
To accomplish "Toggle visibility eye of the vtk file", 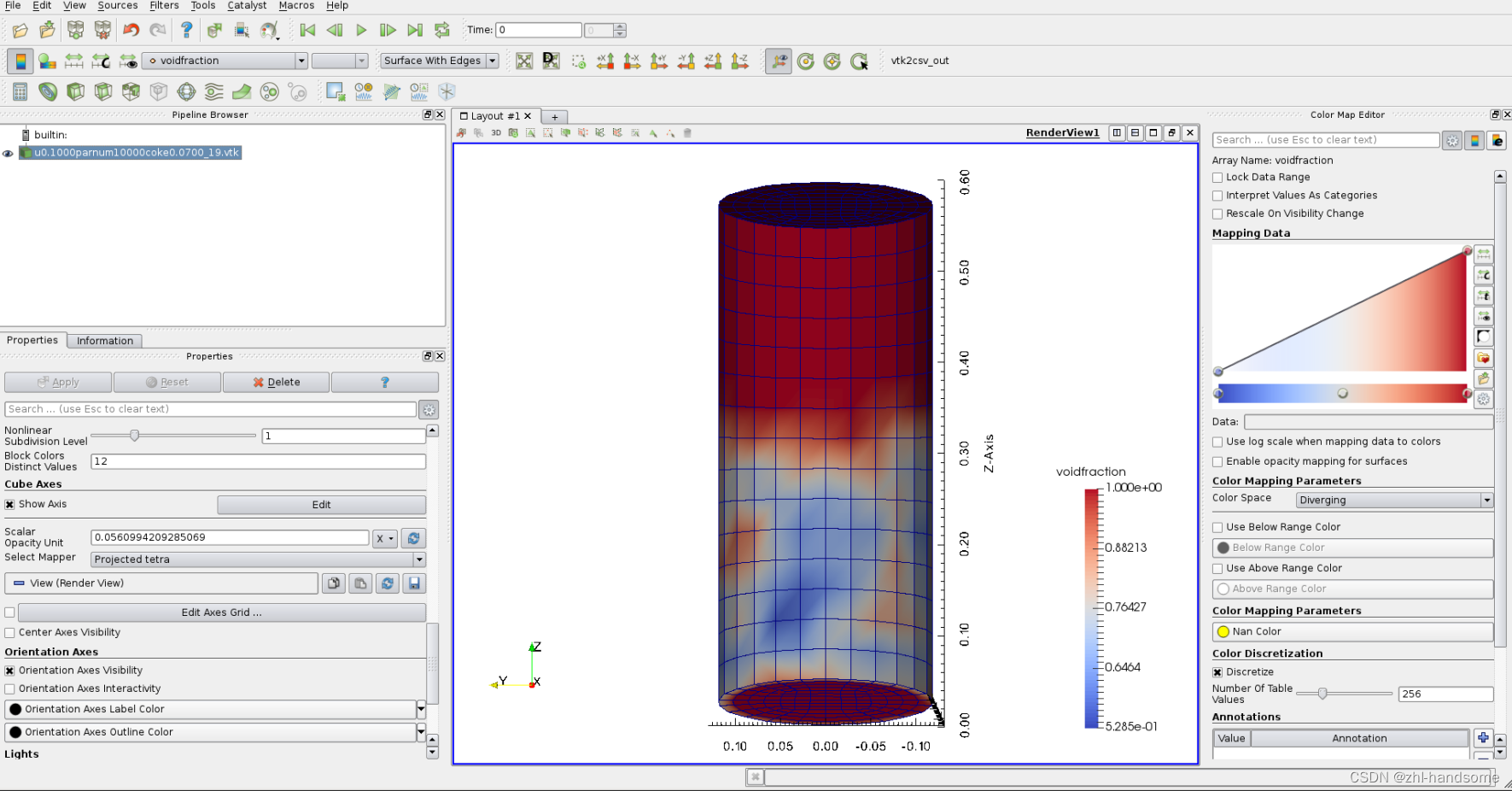I will point(9,154).
